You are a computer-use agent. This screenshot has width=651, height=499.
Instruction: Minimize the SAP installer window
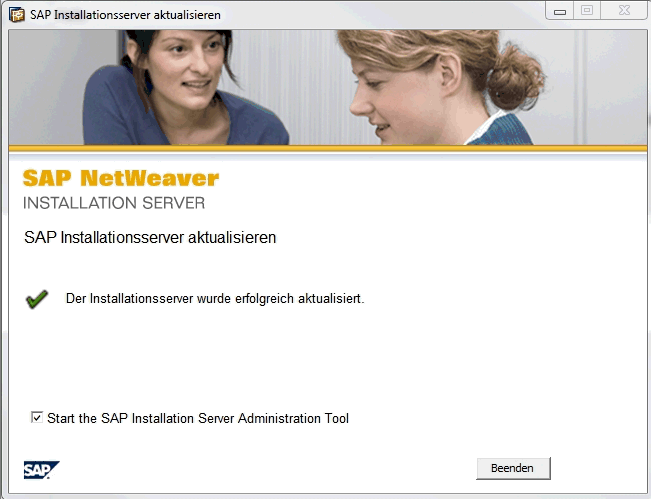click(x=560, y=10)
